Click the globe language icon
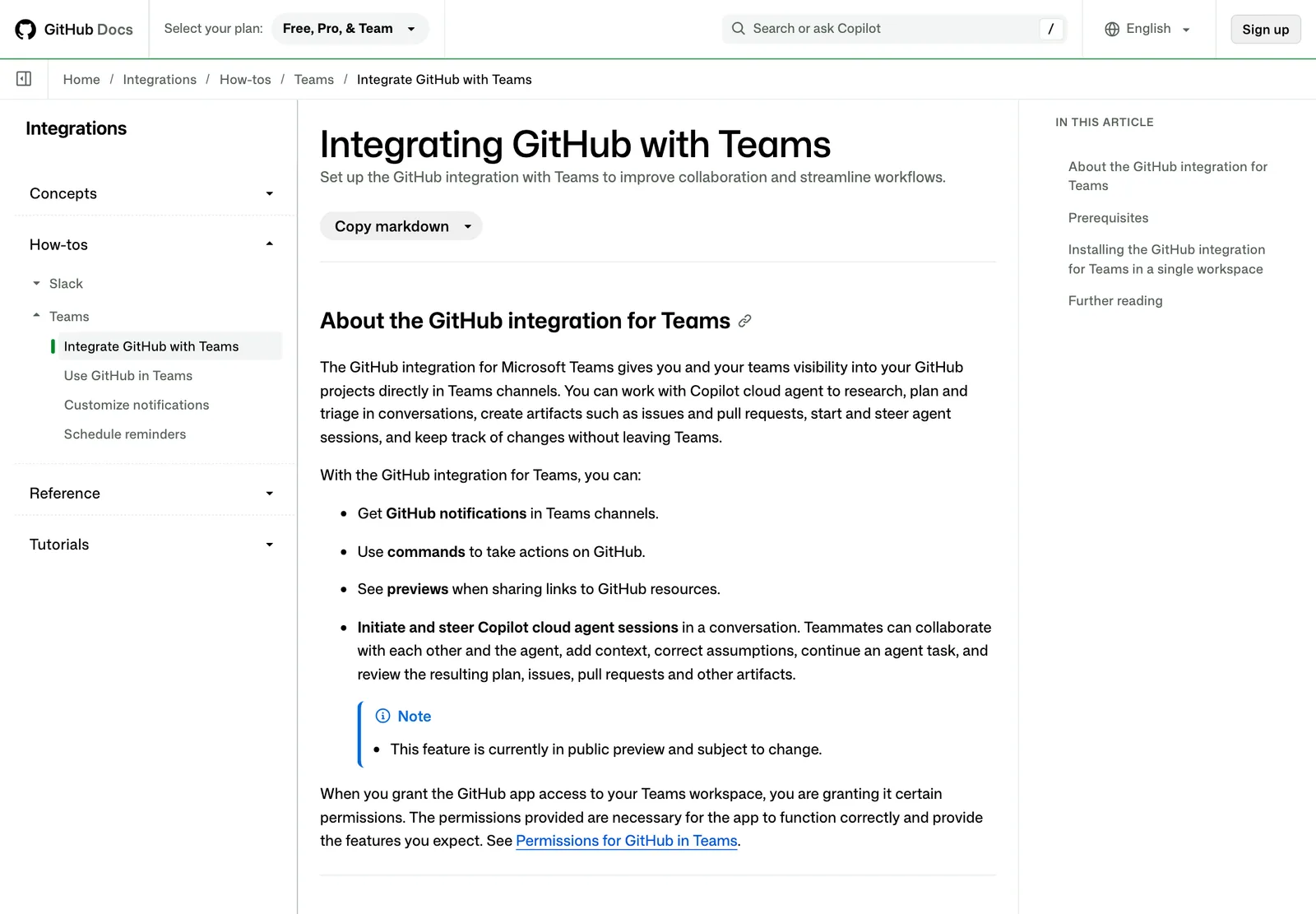 tap(1112, 29)
